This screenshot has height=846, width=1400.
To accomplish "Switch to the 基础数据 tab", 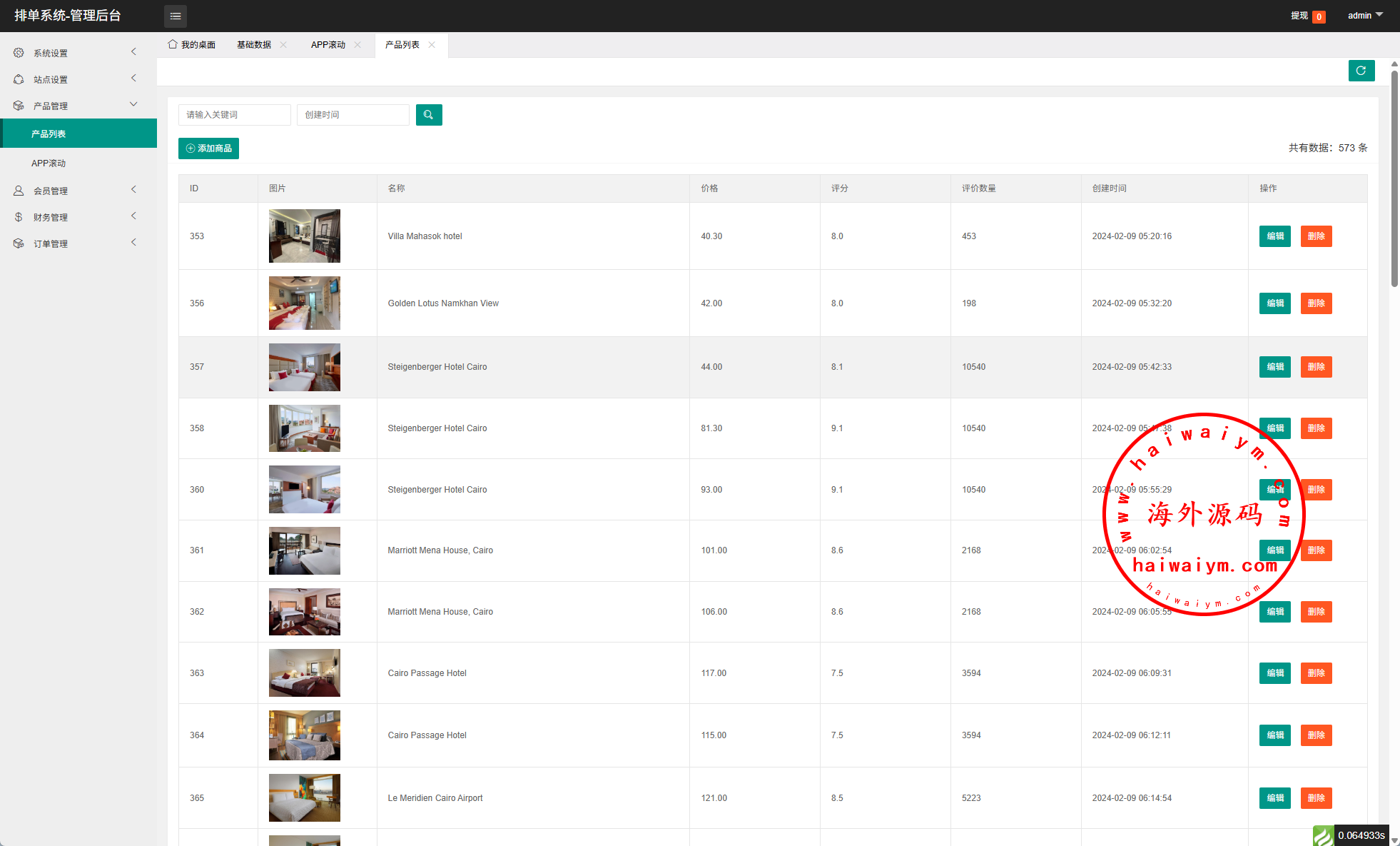I will click(x=254, y=45).
